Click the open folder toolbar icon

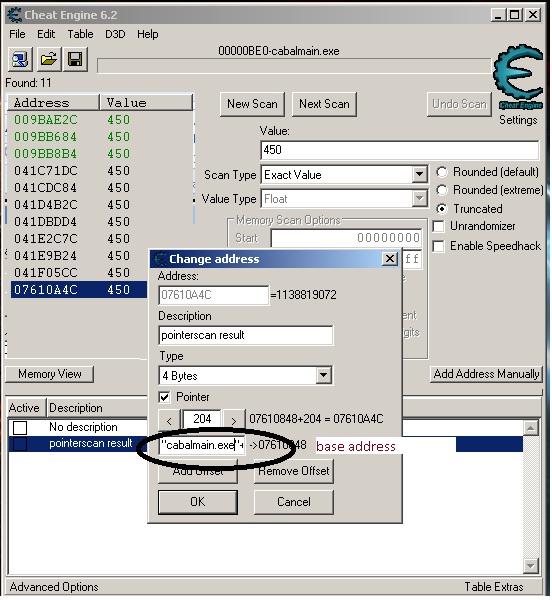[x=49, y=59]
